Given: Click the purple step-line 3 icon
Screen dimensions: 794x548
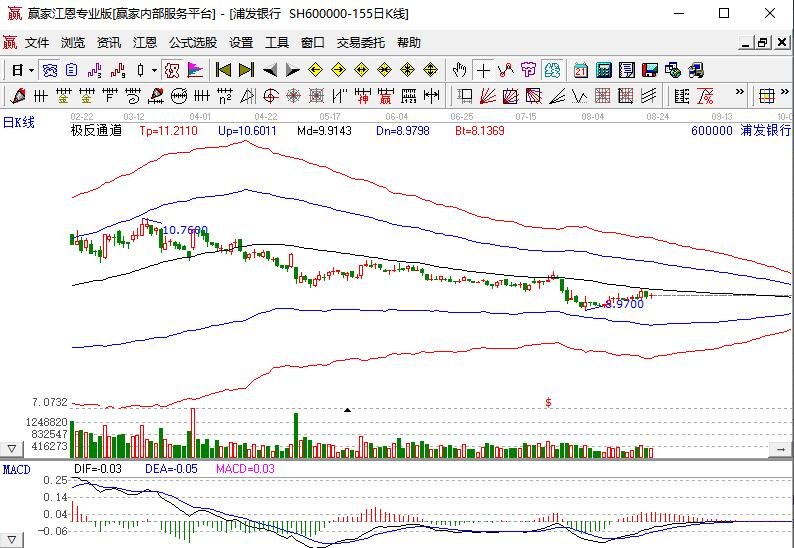Looking at the screenshot, I should coord(95,70).
